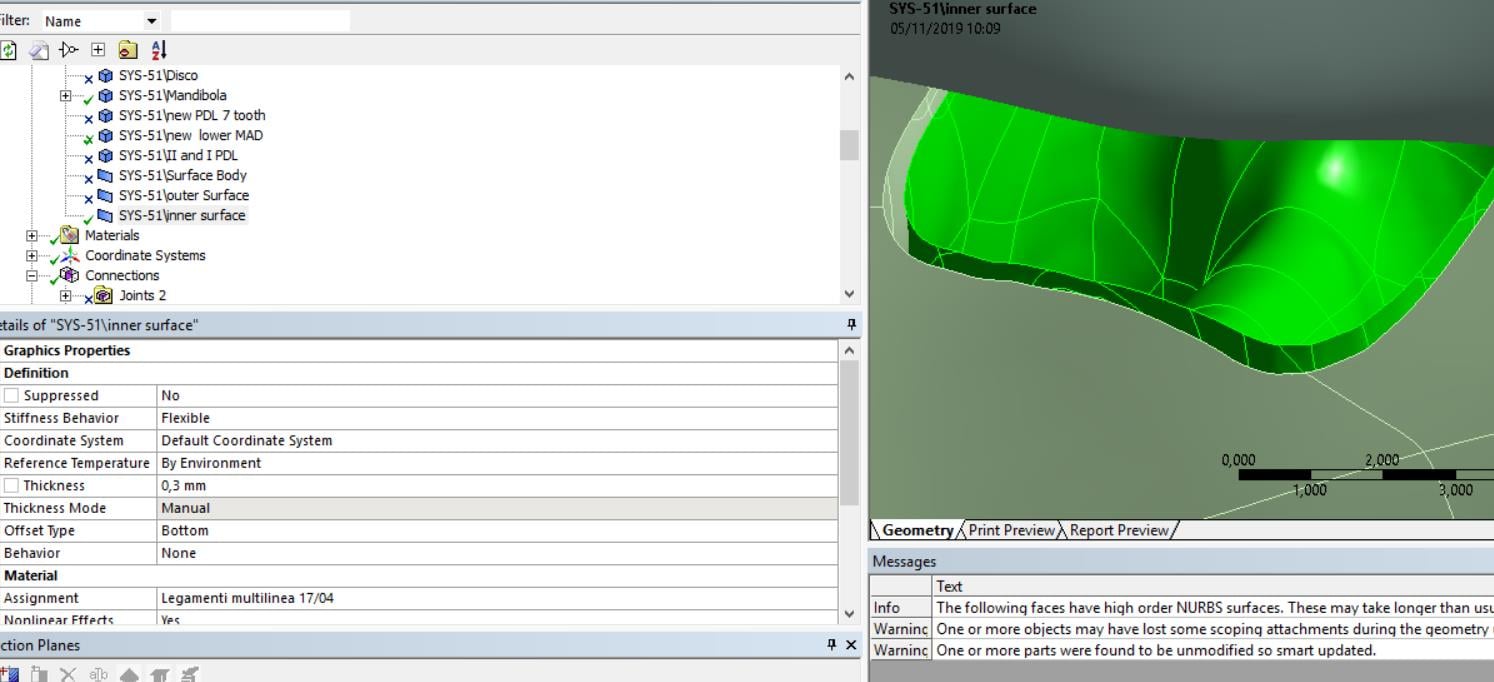Expand the Materials tree node

(32, 236)
